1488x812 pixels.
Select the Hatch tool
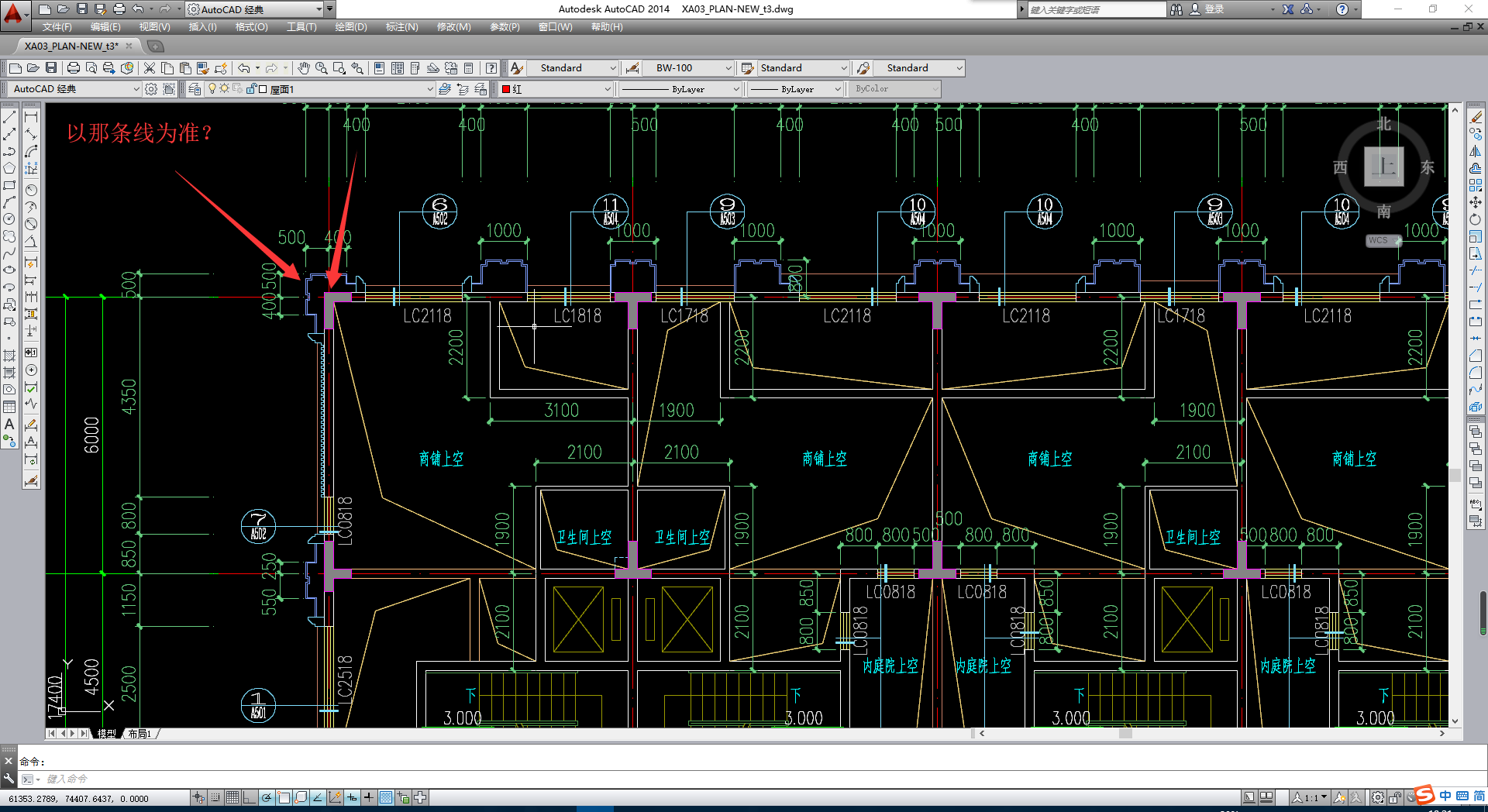click(x=9, y=356)
